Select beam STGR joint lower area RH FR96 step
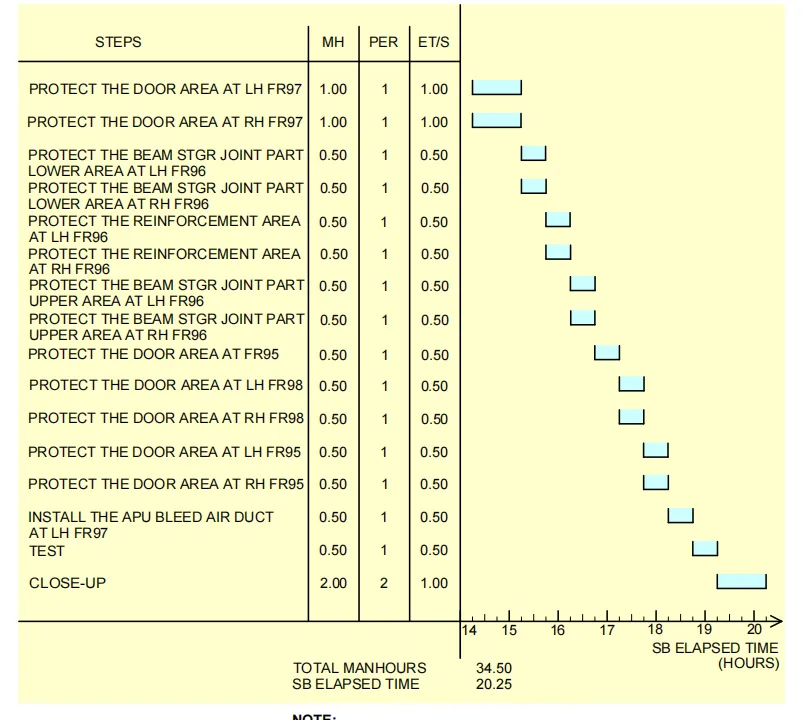 pyautogui.click(x=165, y=196)
